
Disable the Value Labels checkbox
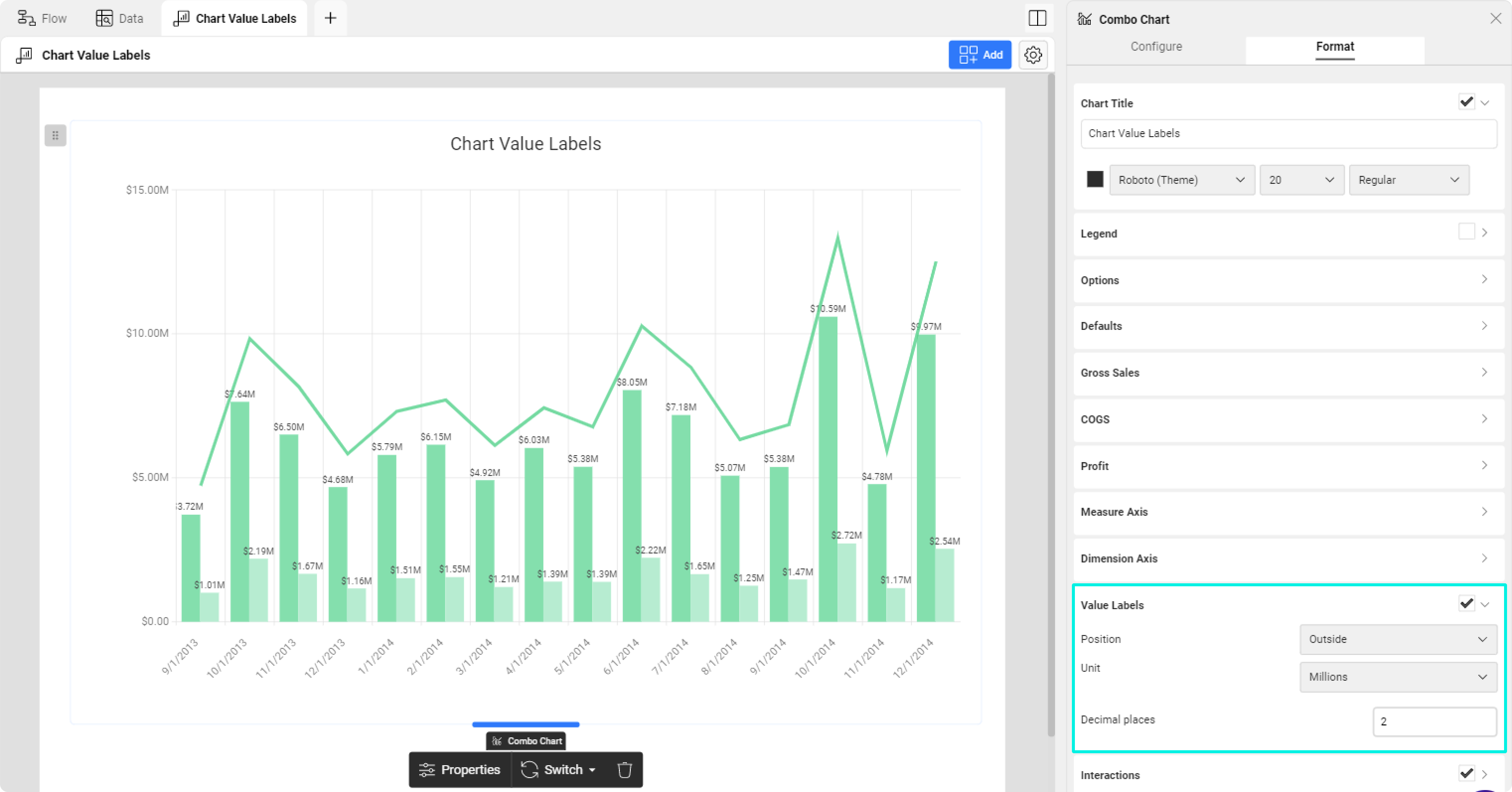pos(1466,604)
